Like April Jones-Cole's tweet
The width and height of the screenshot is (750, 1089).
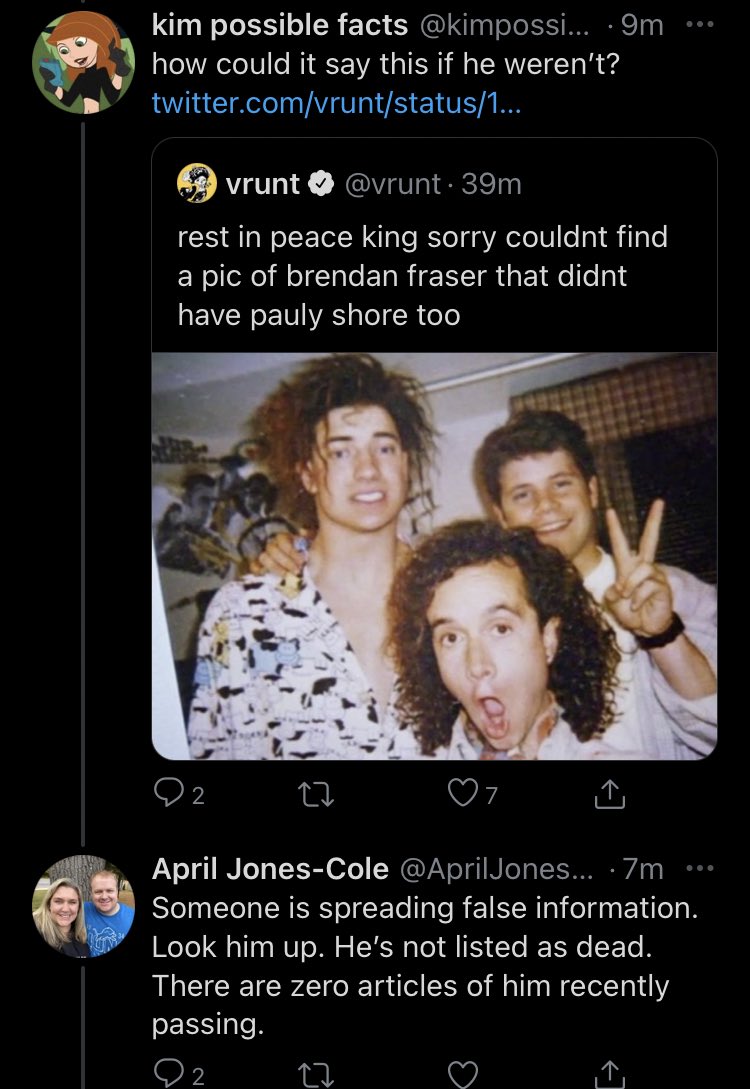pyautogui.click(x=462, y=1074)
